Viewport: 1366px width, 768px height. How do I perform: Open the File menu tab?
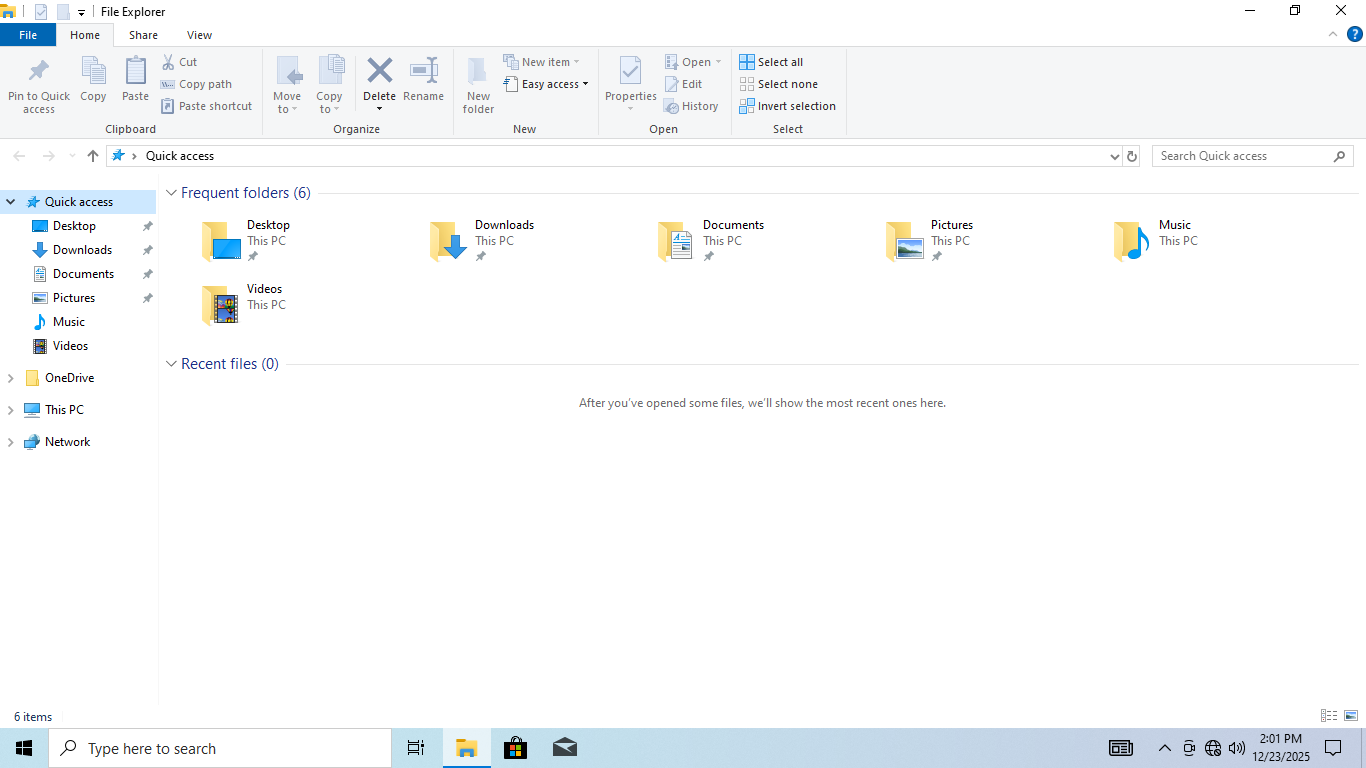tap(28, 35)
